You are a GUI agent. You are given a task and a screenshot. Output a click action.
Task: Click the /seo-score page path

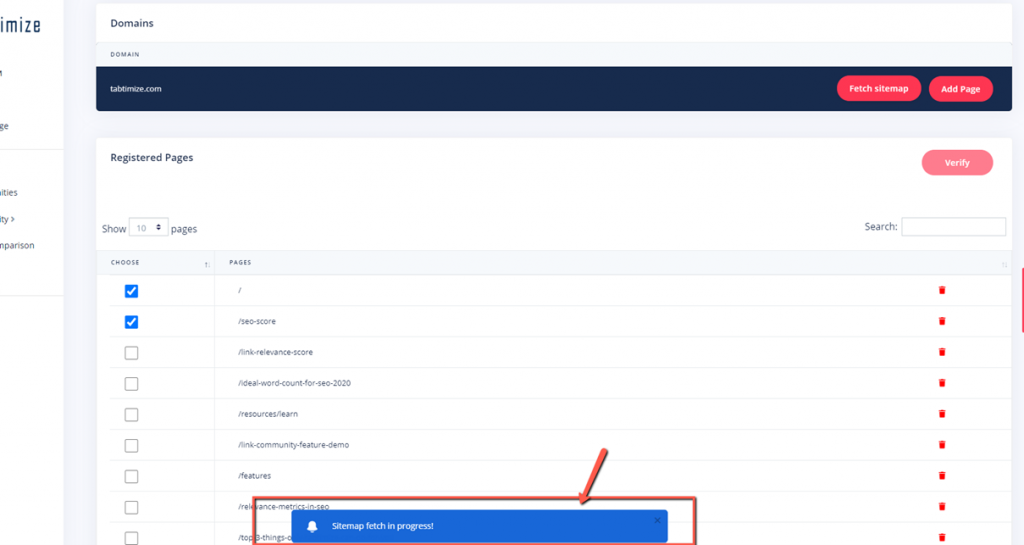[x=257, y=321]
